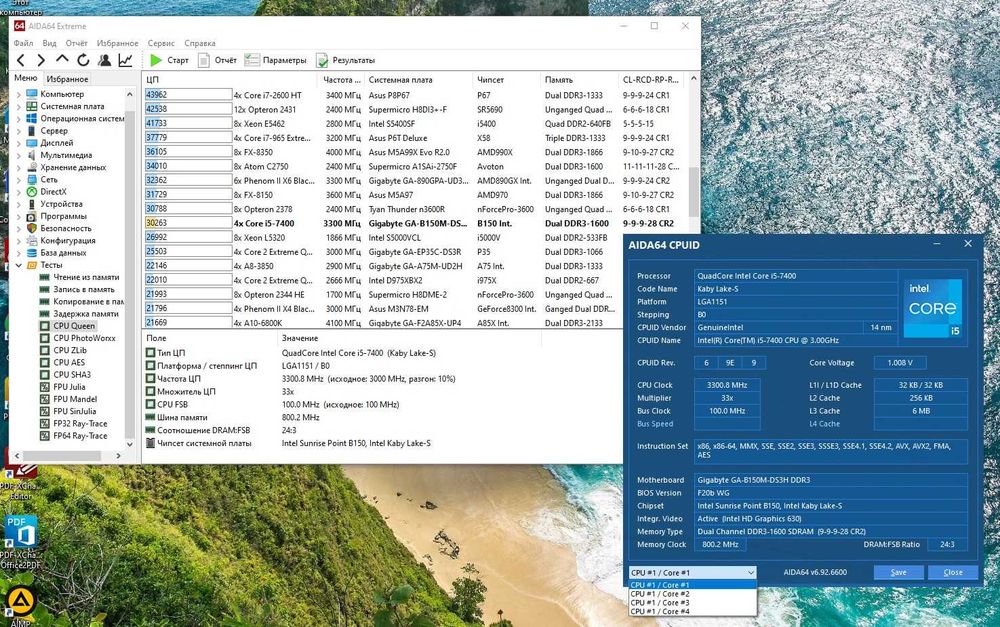Select the 4x Core i7-2600 HT result row

(413, 95)
